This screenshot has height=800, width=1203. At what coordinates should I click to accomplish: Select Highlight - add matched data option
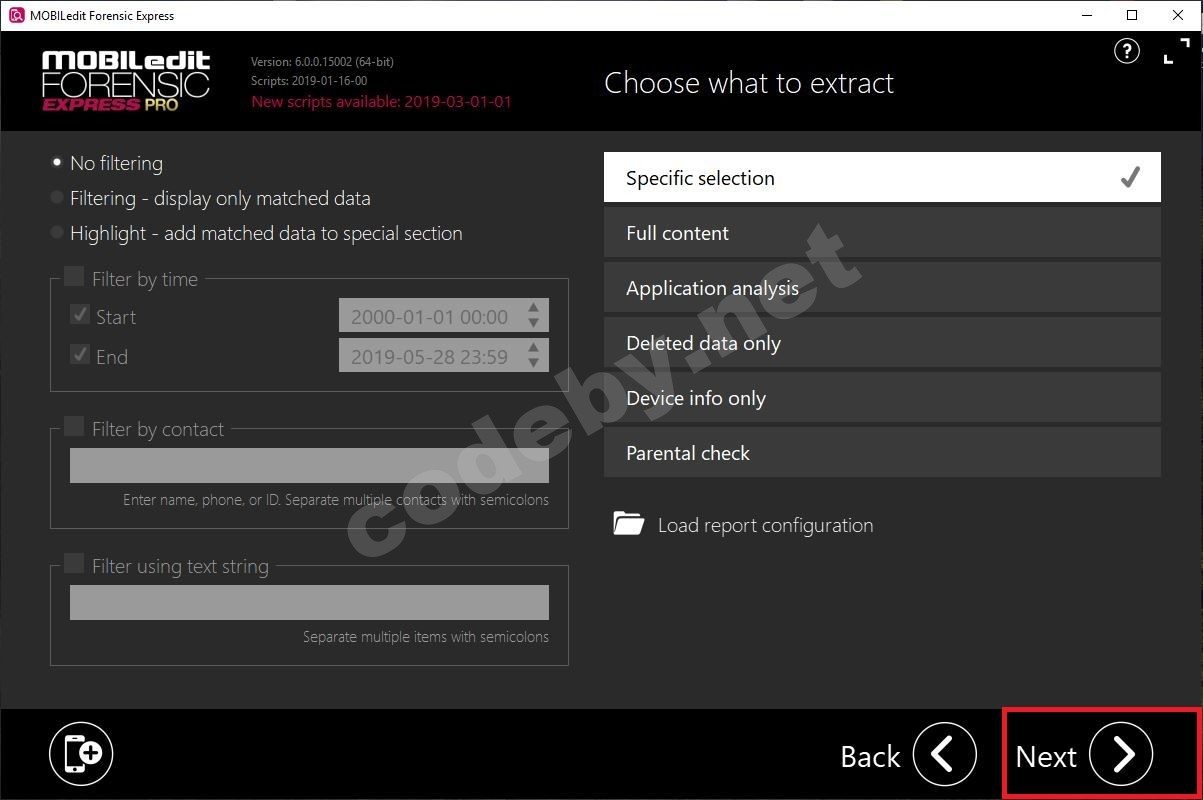(x=57, y=233)
